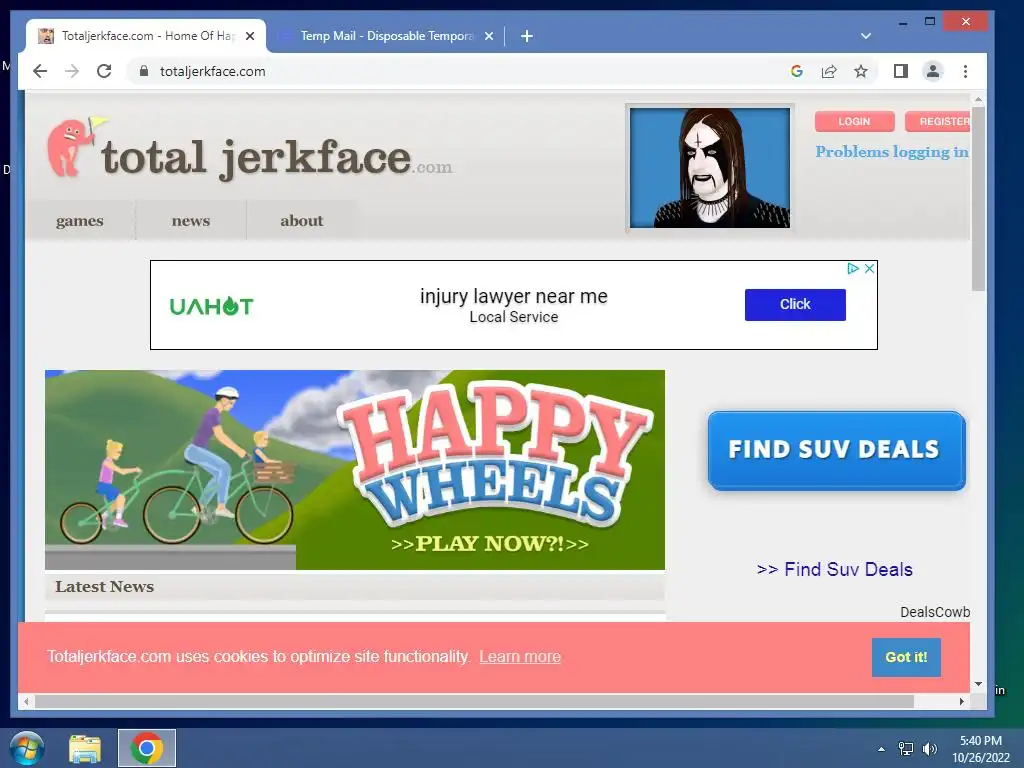
Task: Click the UAHOT ad logo
Action: coord(211,306)
